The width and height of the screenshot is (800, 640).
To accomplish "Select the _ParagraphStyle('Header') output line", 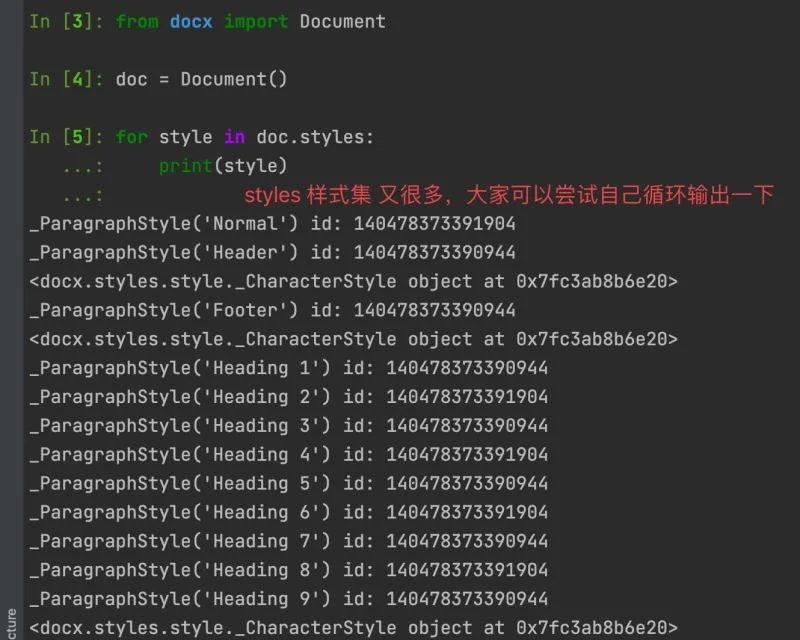I will click(272, 253).
